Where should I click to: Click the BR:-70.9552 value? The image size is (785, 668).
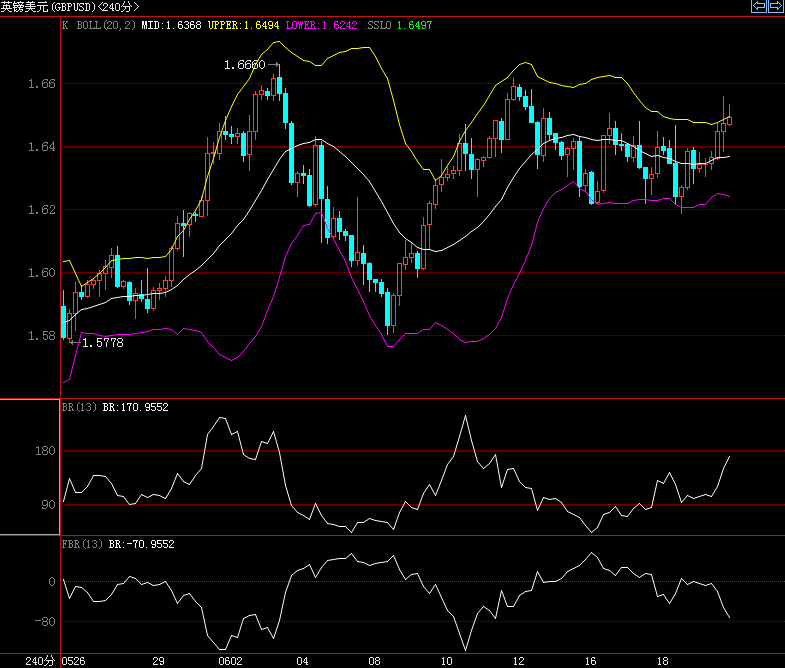tap(142, 544)
